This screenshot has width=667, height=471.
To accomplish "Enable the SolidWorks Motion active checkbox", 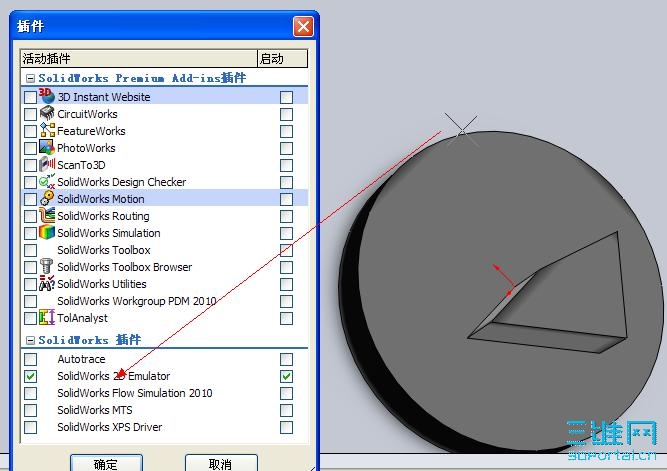I will pyautogui.click(x=30, y=199).
